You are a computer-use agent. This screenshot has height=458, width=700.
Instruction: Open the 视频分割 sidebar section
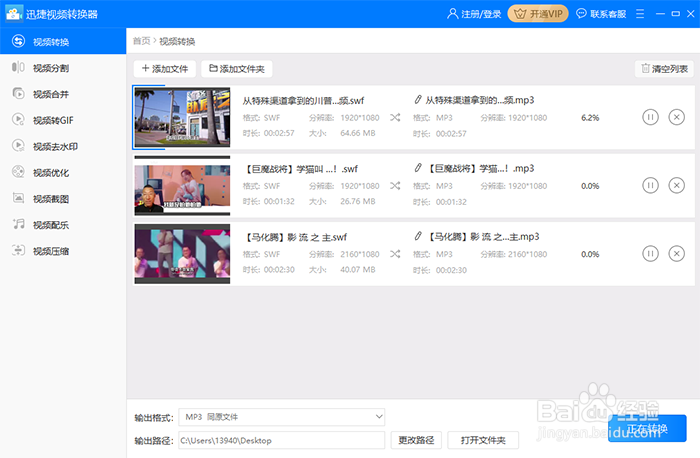pos(63,68)
